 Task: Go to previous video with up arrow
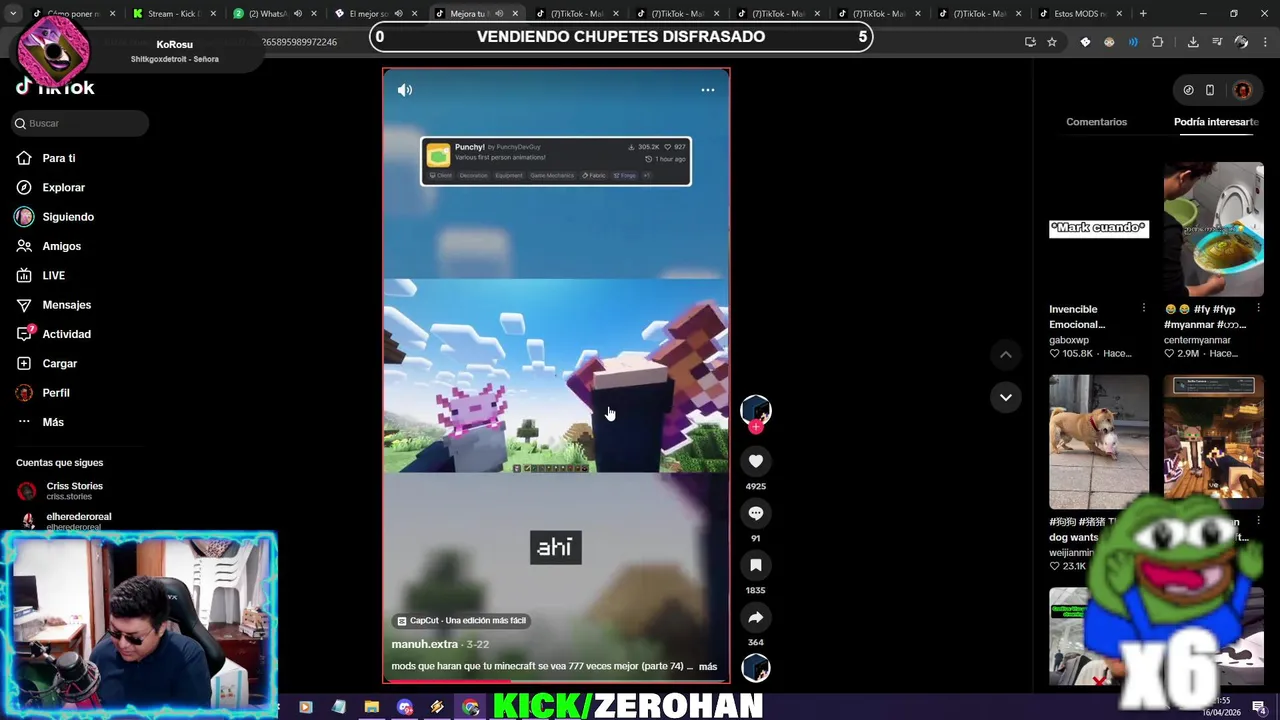[1006, 355]
